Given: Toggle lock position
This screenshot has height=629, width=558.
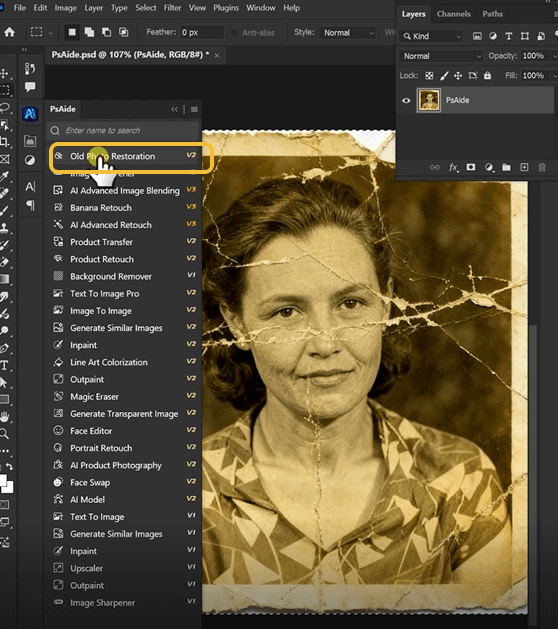Looking at the screenshot, I should (458, 75).
